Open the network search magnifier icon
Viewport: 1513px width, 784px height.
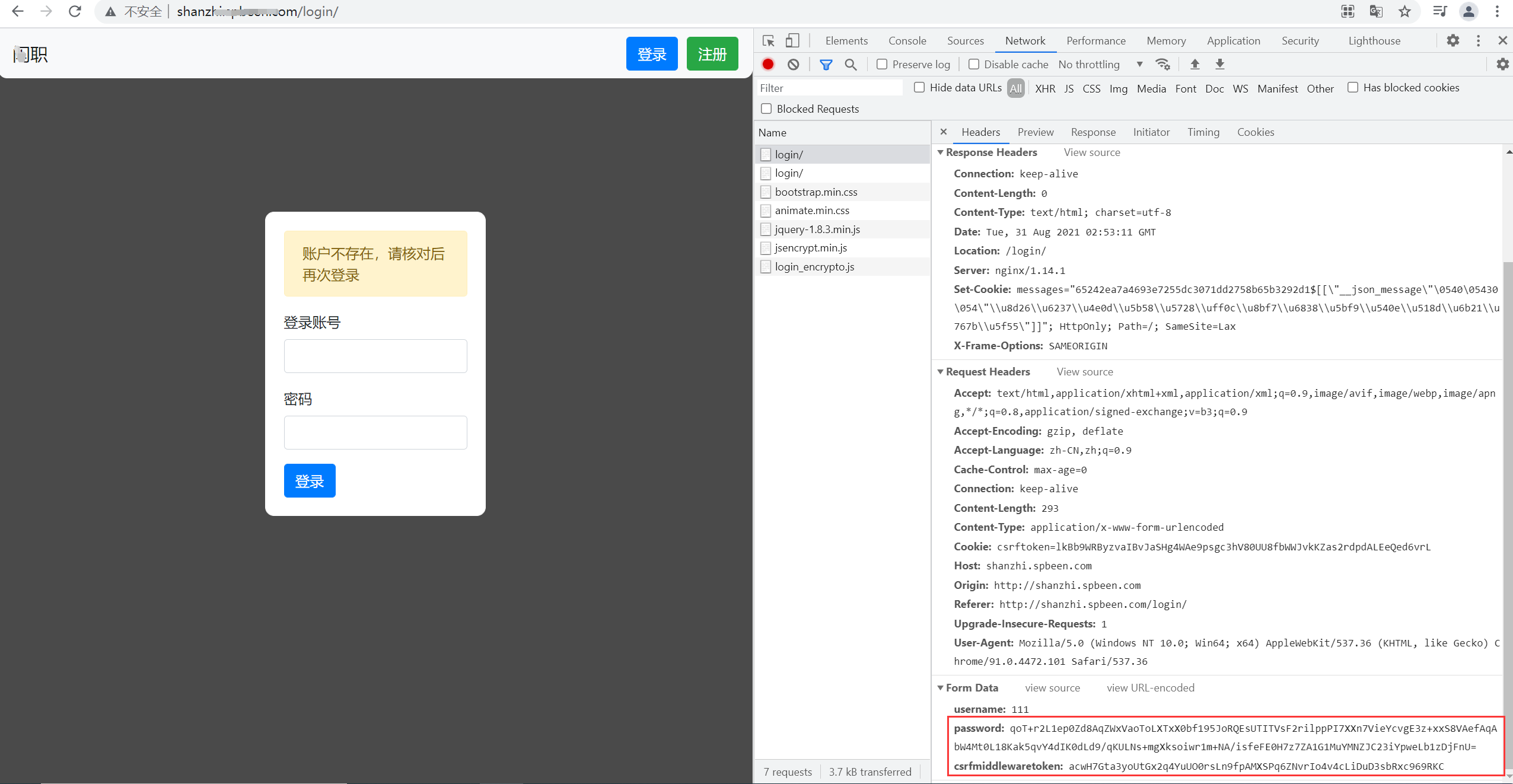pyautogui.click(x=851, y=64)
